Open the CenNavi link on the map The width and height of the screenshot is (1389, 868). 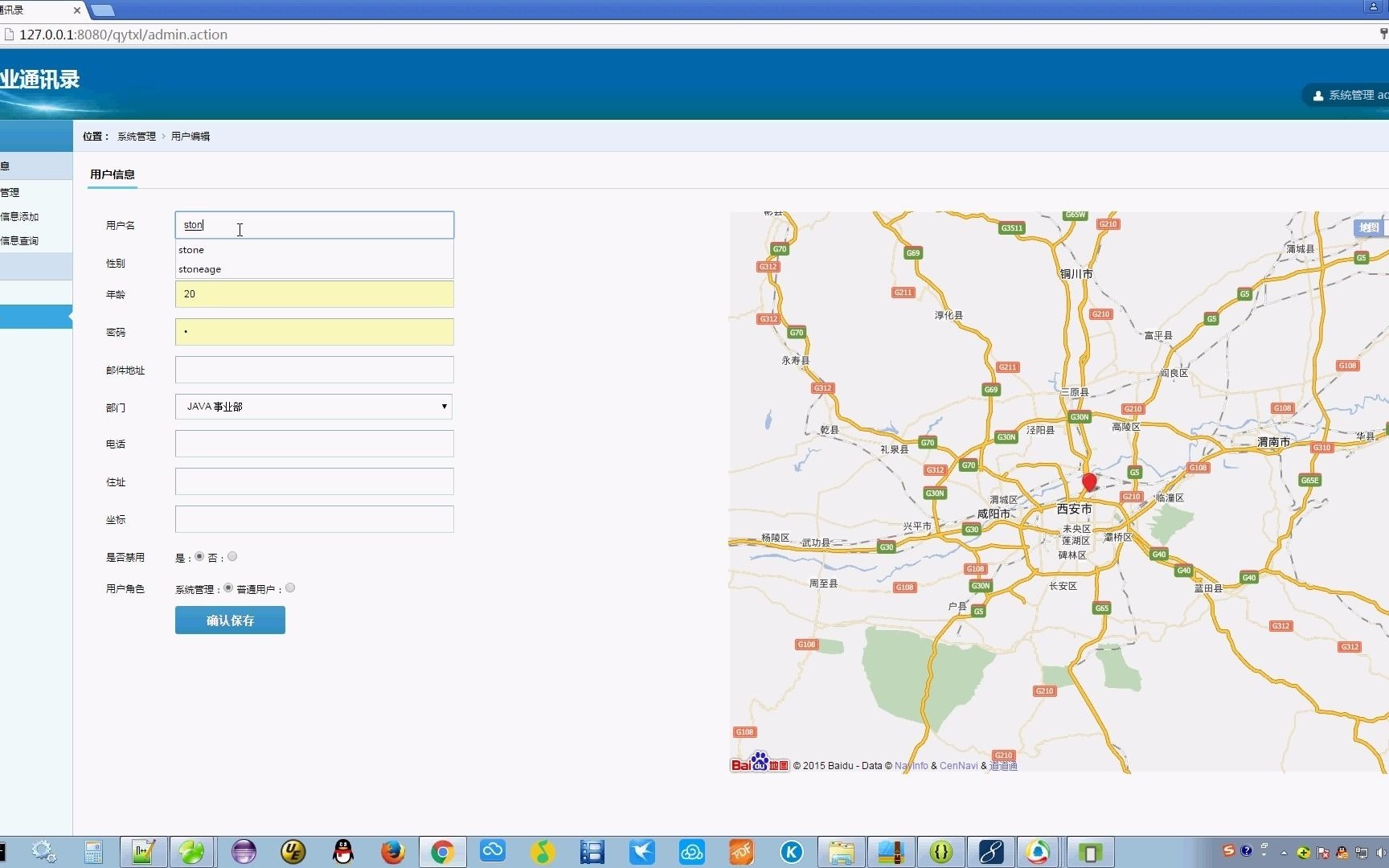959,766
